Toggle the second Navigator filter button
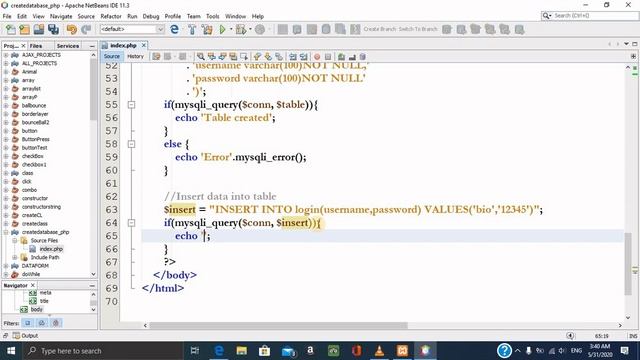640x360 pixels. coord(42,323)
